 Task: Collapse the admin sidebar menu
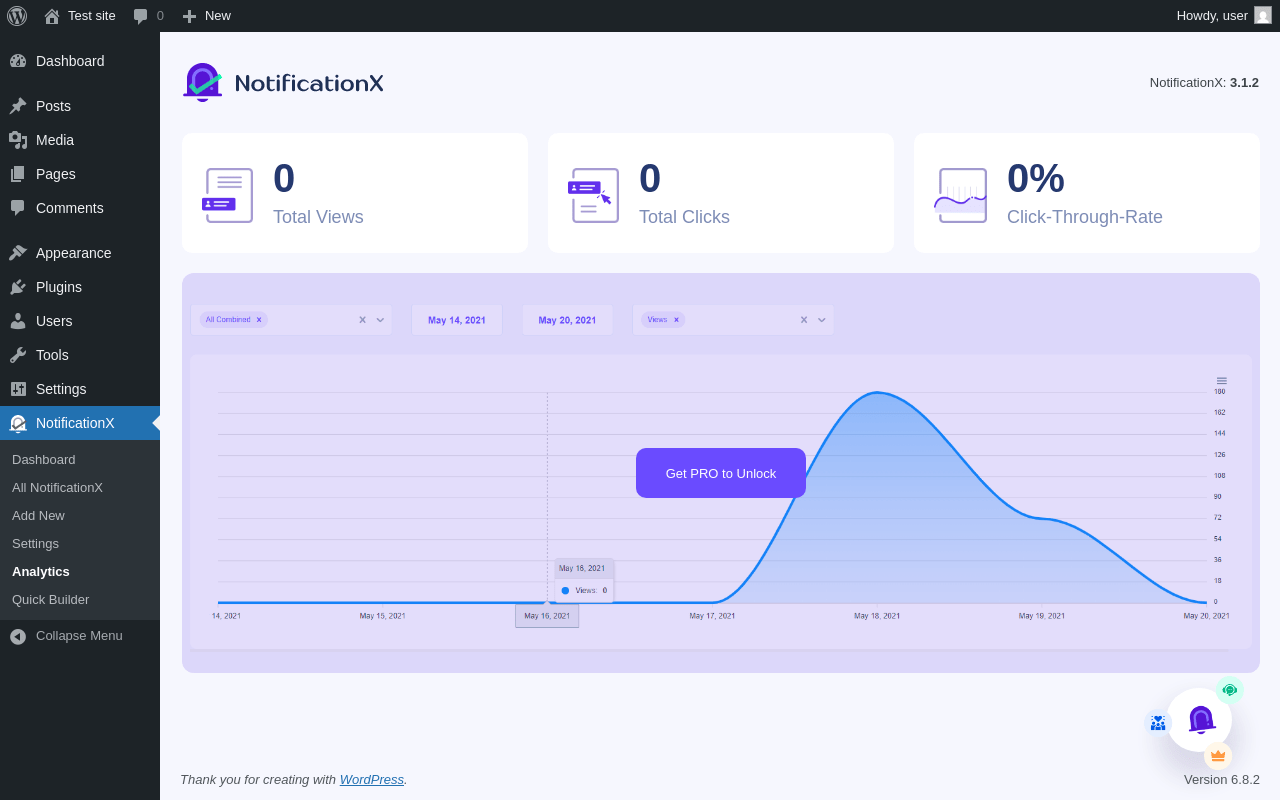(80, 636)
